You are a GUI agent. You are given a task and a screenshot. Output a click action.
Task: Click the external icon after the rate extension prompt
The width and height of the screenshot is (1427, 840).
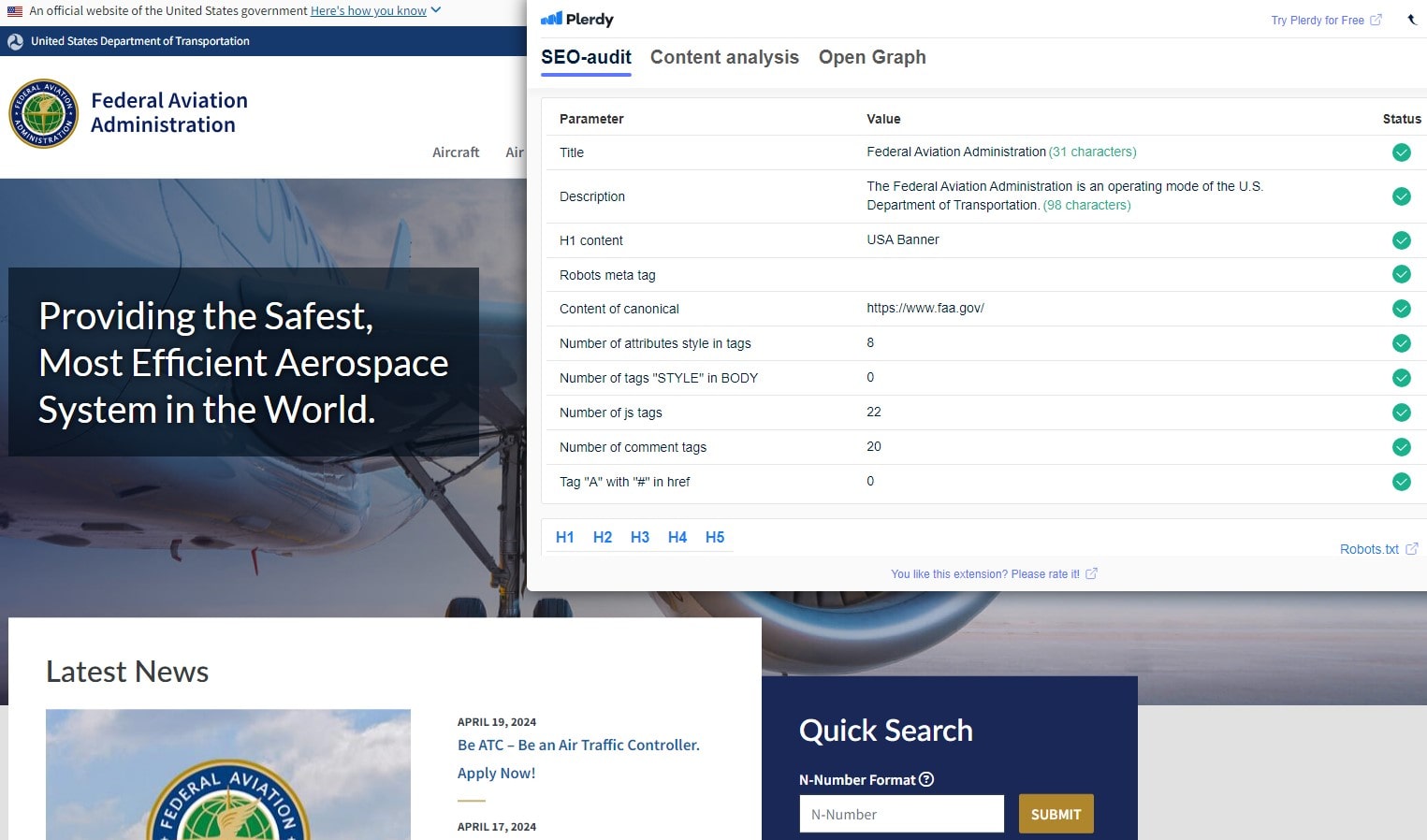1091,573
